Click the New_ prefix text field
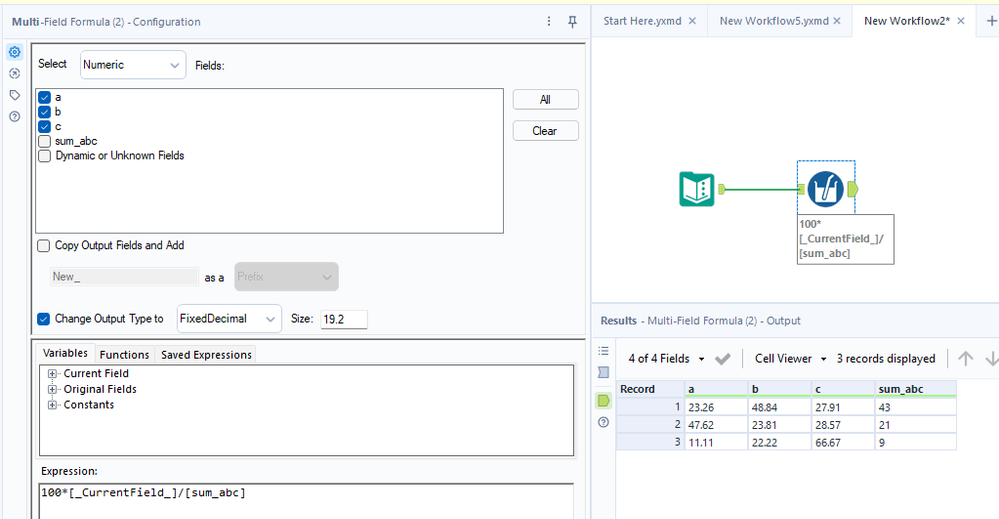The height and width of the screenshot is (519, 999). point(124,277)
